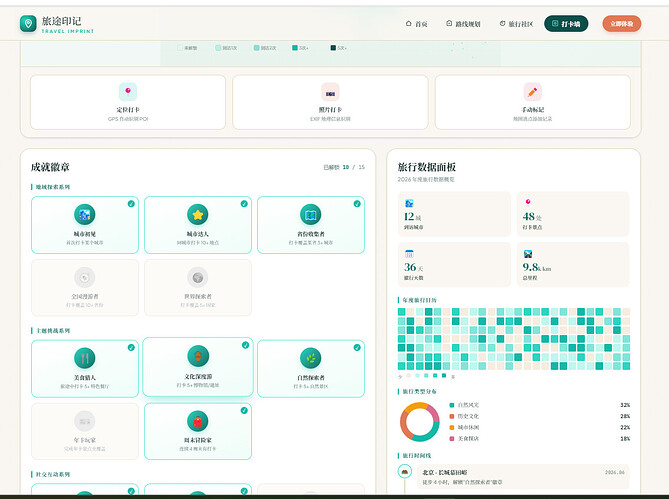The width and height of the screenshot is (669, 499).
Task: Click the photo icon on 照片打卡
Action: pos(330,92)
